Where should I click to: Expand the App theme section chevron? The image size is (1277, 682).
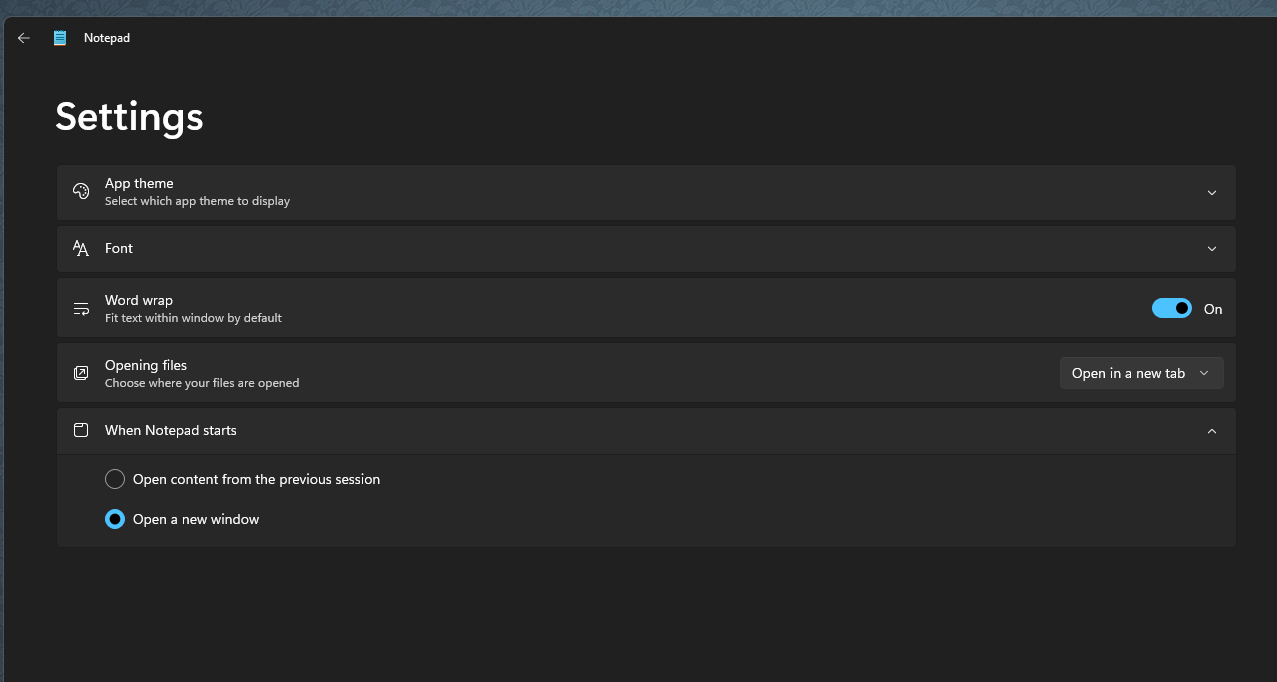(1212, 193)
